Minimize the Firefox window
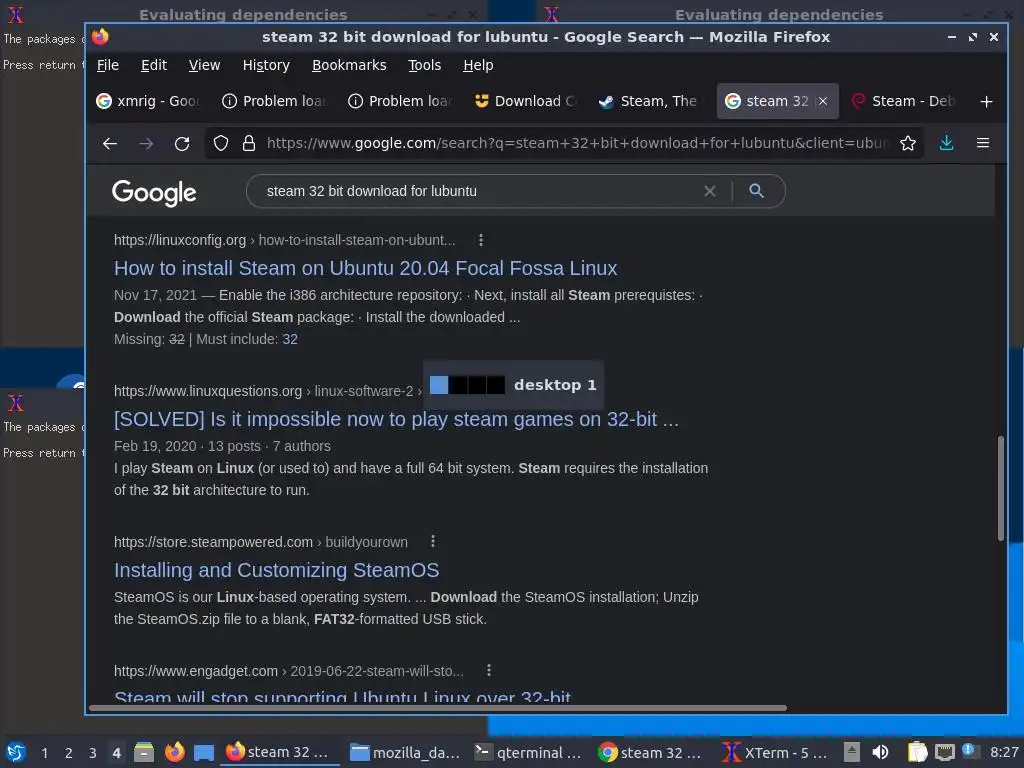The height and width of the screenshot is (768, 1024). [952, 37]
